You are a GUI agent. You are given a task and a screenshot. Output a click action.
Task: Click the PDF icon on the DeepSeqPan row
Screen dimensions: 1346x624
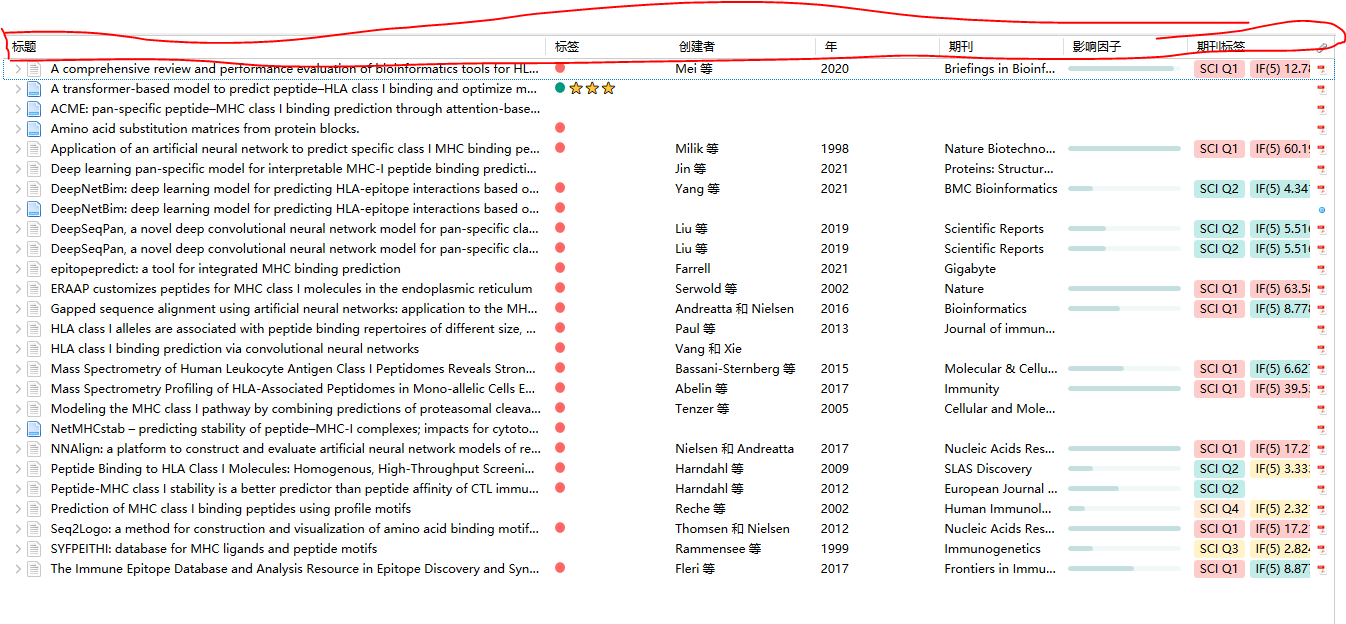tap(1322, 228)
